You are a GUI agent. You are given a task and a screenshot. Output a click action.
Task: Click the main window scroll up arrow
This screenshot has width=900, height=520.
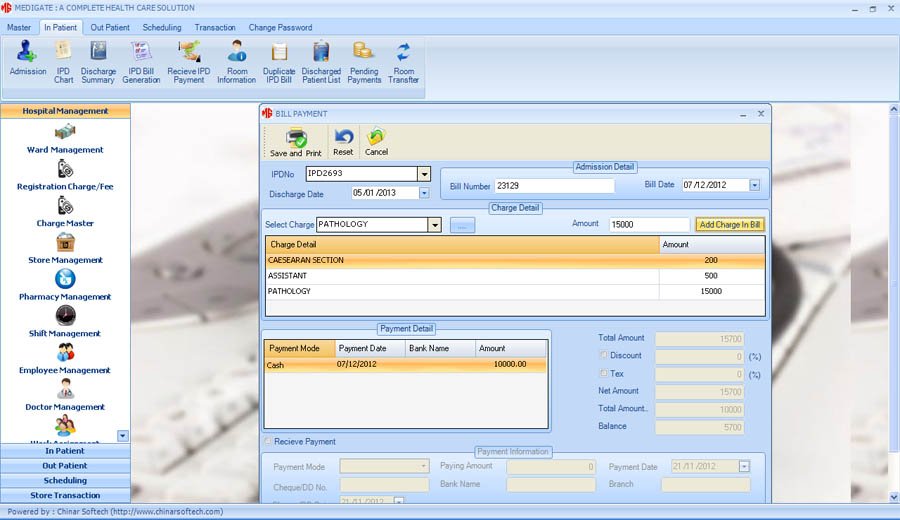(x=894, y=108)
